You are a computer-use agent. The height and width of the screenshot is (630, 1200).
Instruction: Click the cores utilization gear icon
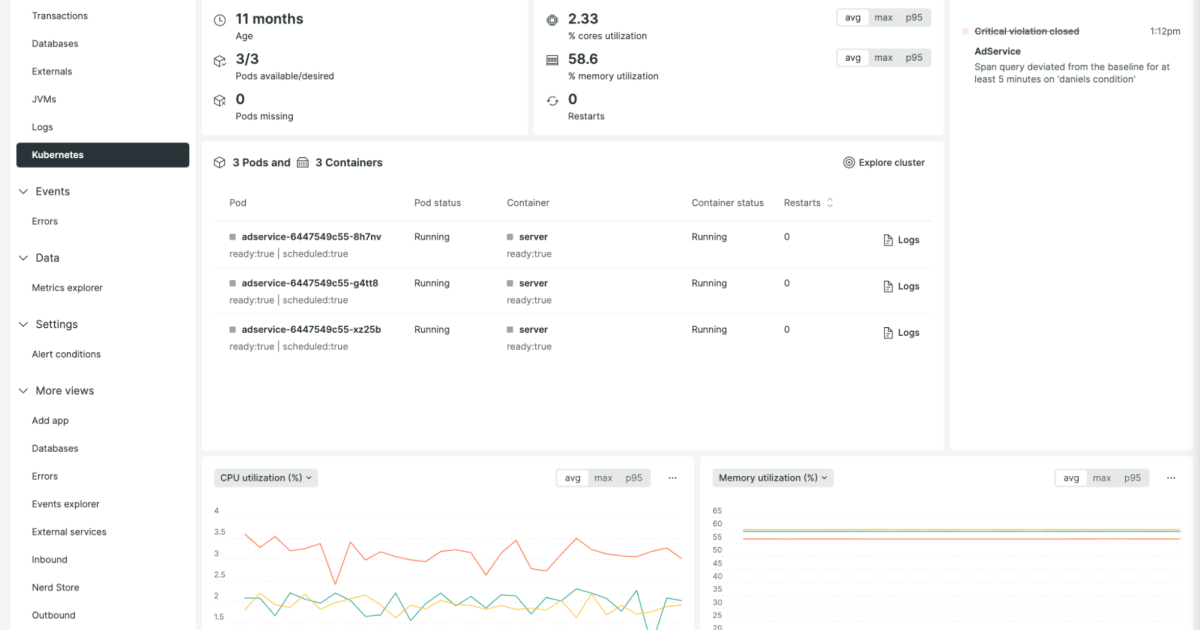coord(553,19)
